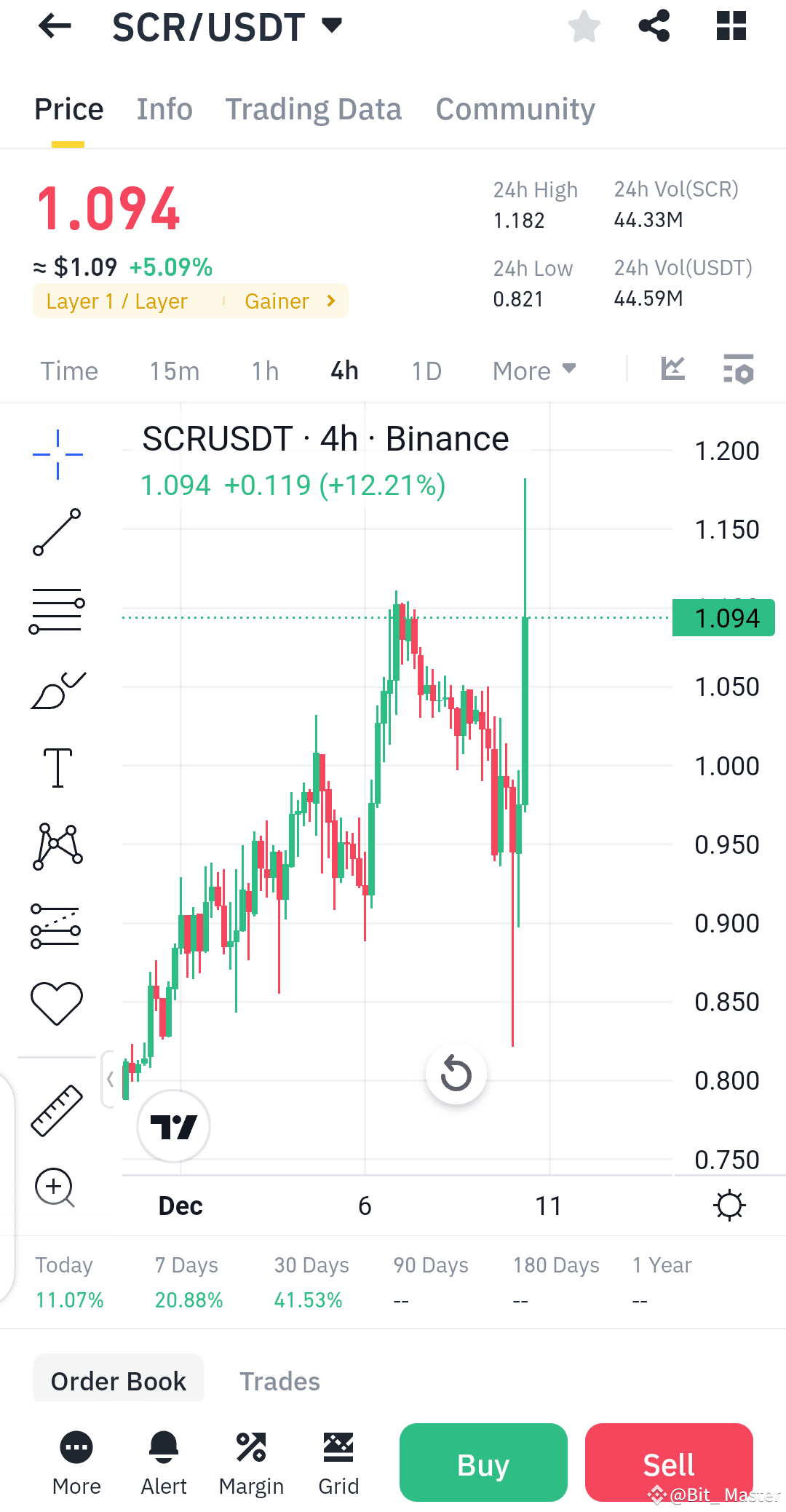Switch to the Info tab
Viewport: 786px width, 1512px height.
pos(164,108)
